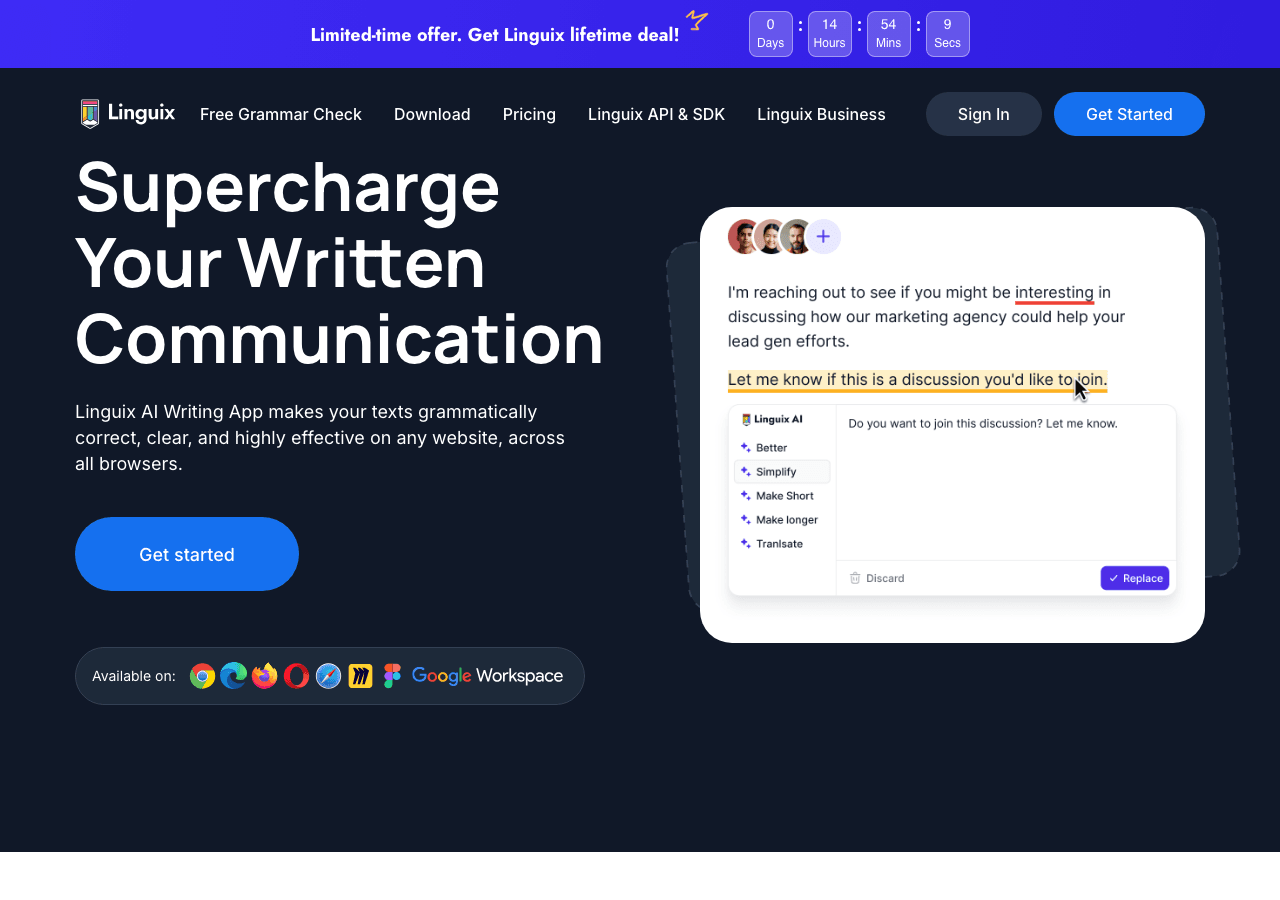The height and width of the screenshot is (900, 1280).
Task: Click the Miro app icon
Action: point(360,676)
